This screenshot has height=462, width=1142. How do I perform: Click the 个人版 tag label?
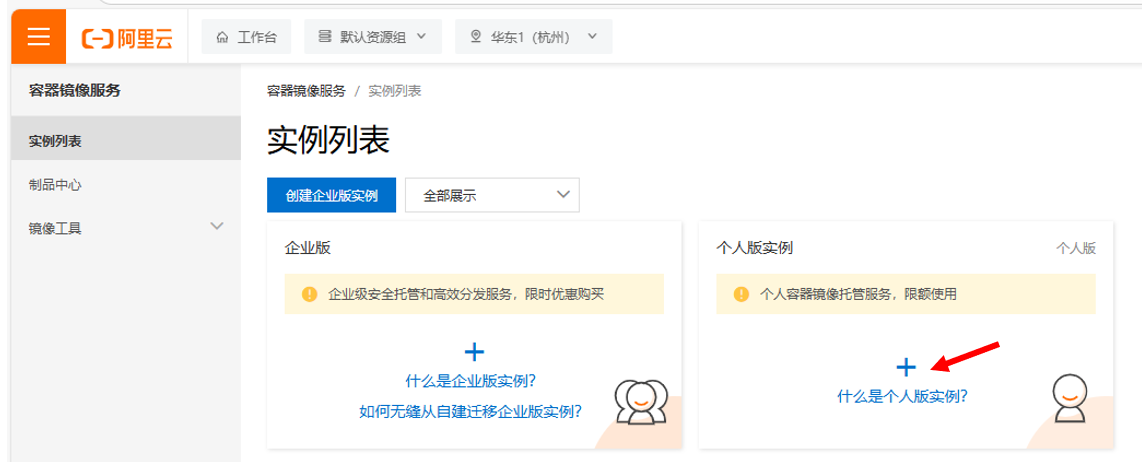coord(1076,248)
